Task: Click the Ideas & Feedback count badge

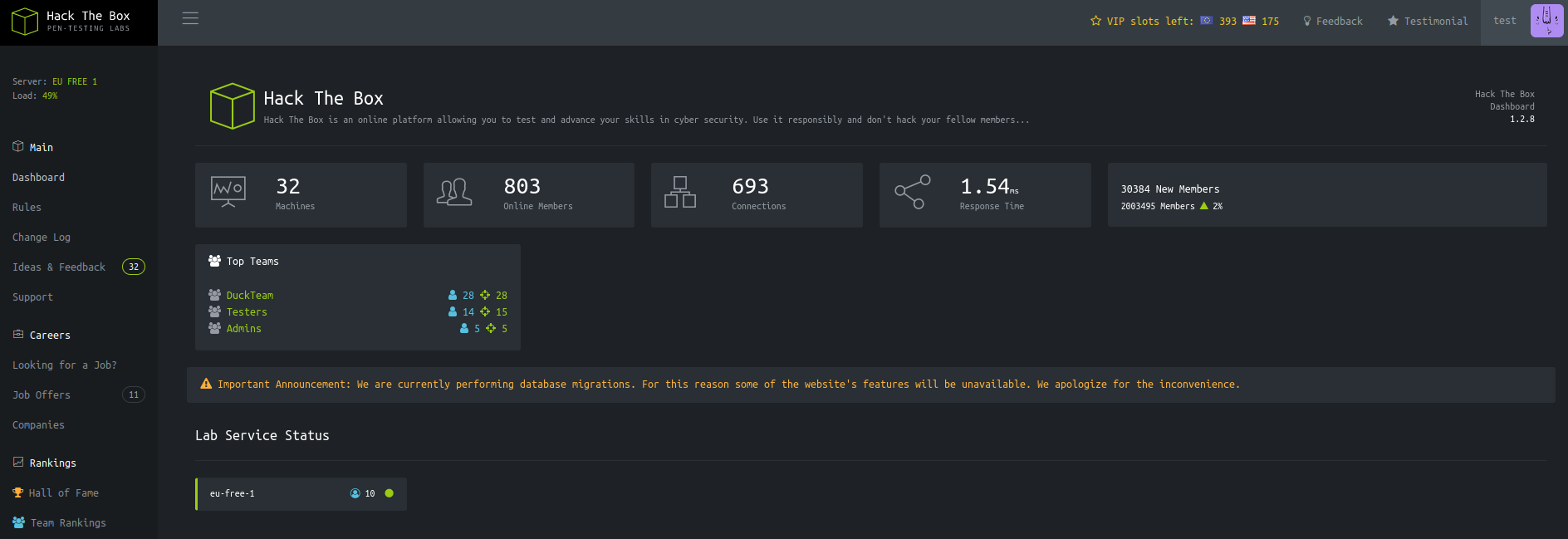Action: click(x=134, y=267)
